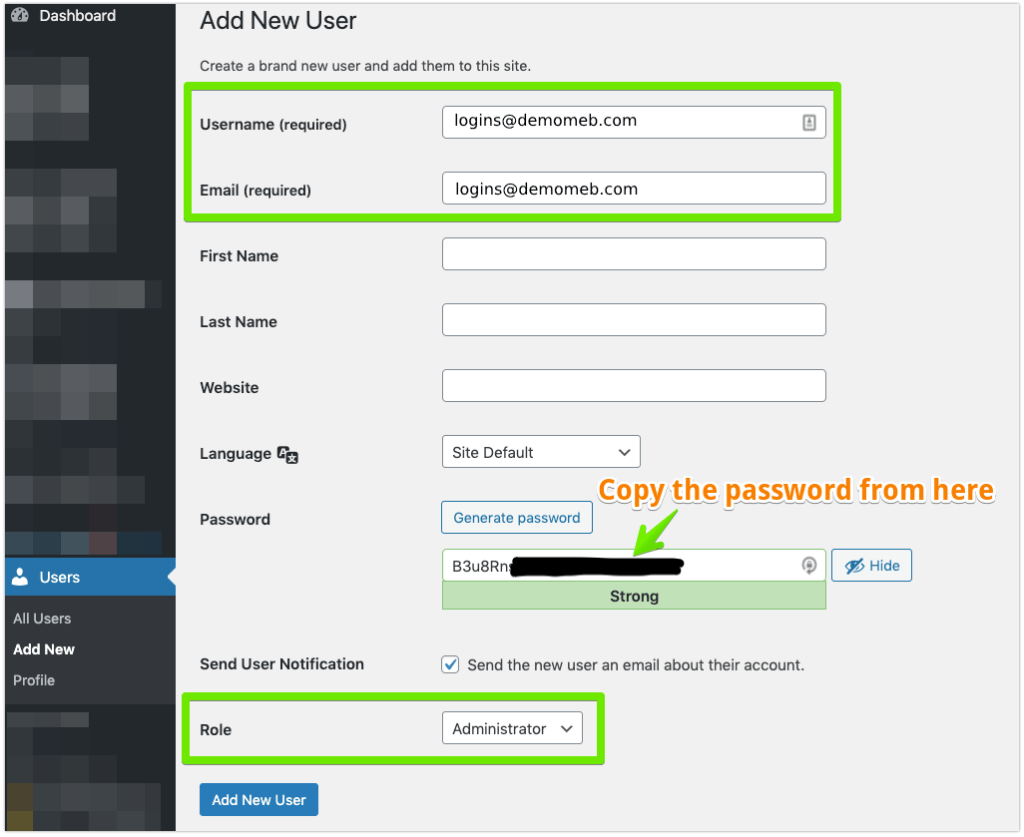Focus the First Name text field

pos(634,254)
